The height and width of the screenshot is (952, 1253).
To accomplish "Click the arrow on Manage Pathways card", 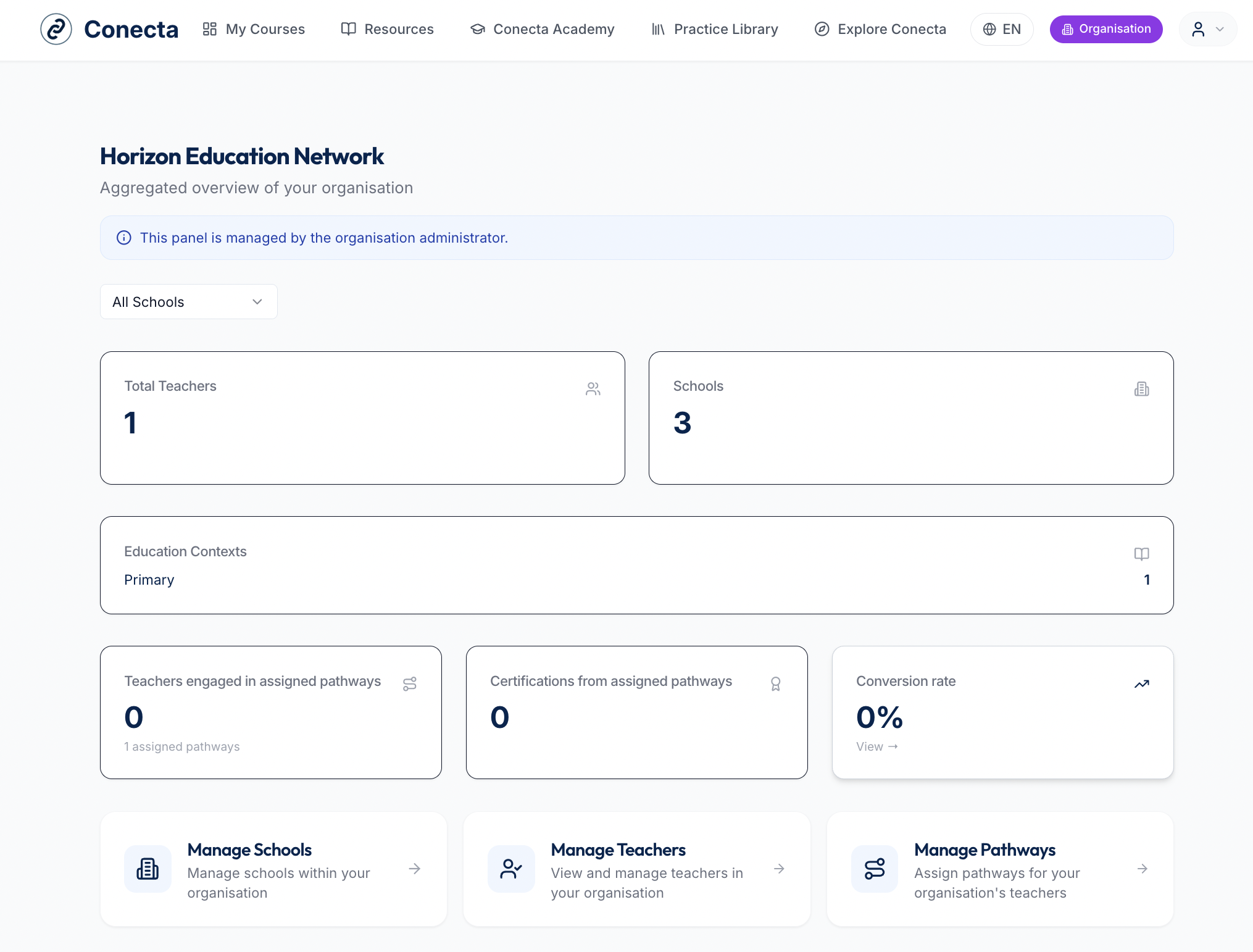I will click(x=1143, y=869).
